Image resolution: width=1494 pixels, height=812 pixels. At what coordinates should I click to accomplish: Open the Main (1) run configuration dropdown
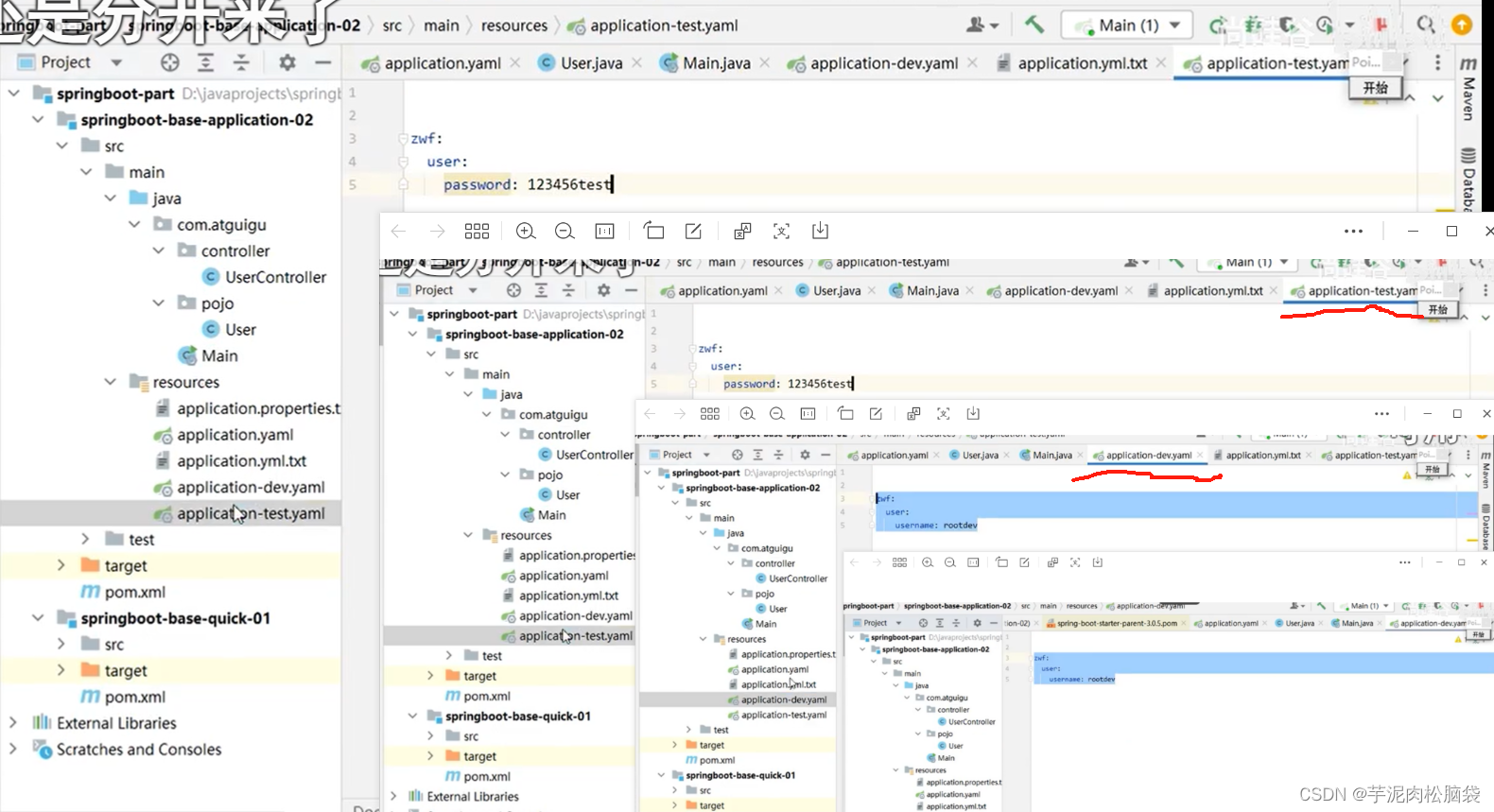[1128, 26]
